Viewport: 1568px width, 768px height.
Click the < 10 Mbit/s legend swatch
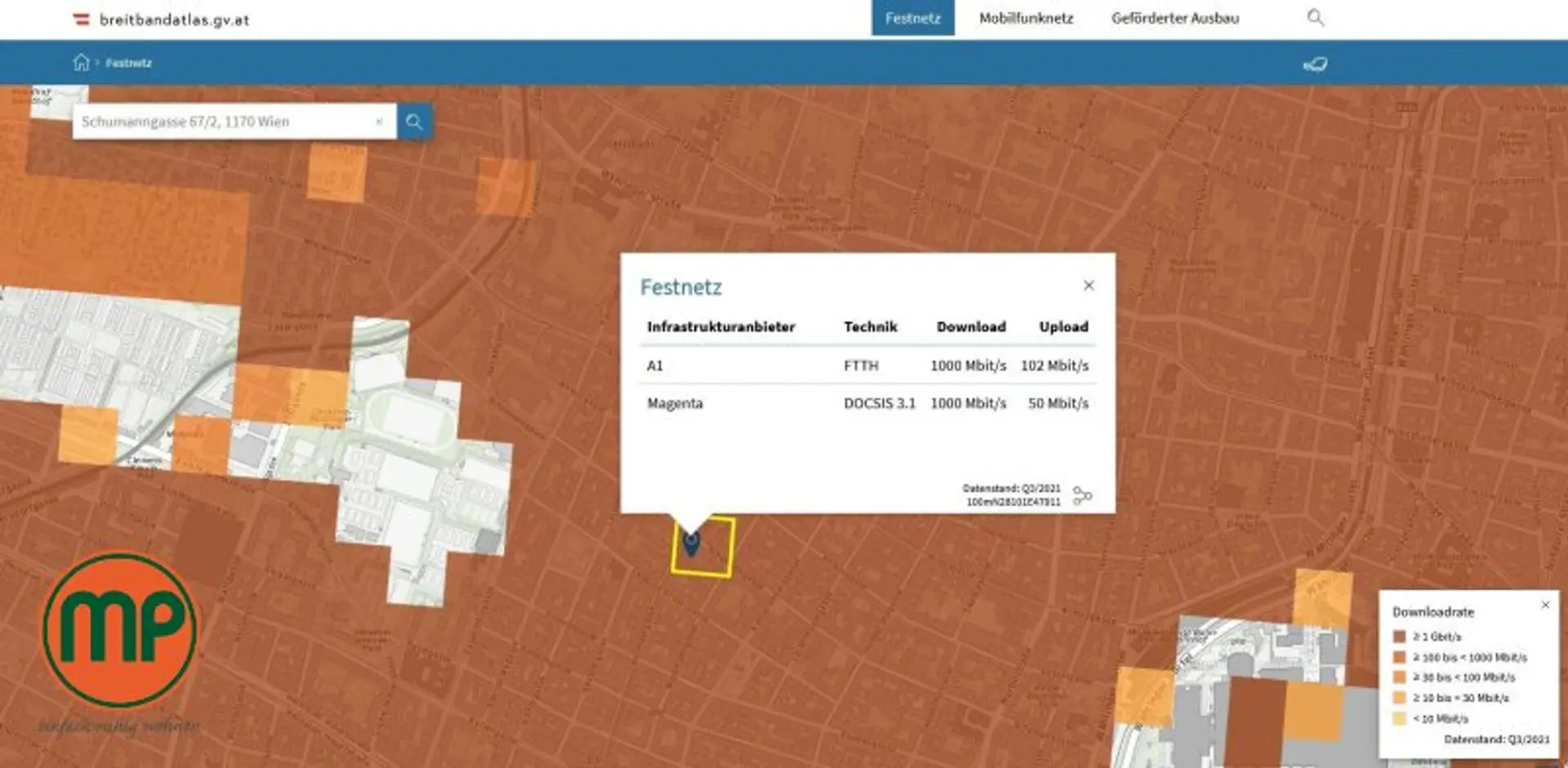(1399, 719)
